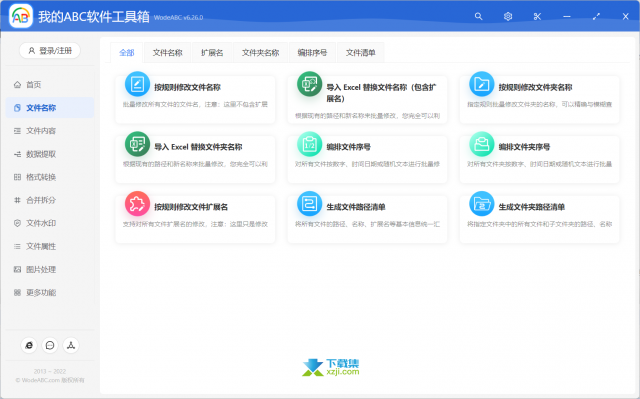This screenshot has width=640, height=399.
Task: Open 编排文件夹序号 card title
Action: [x=524, y=147]
